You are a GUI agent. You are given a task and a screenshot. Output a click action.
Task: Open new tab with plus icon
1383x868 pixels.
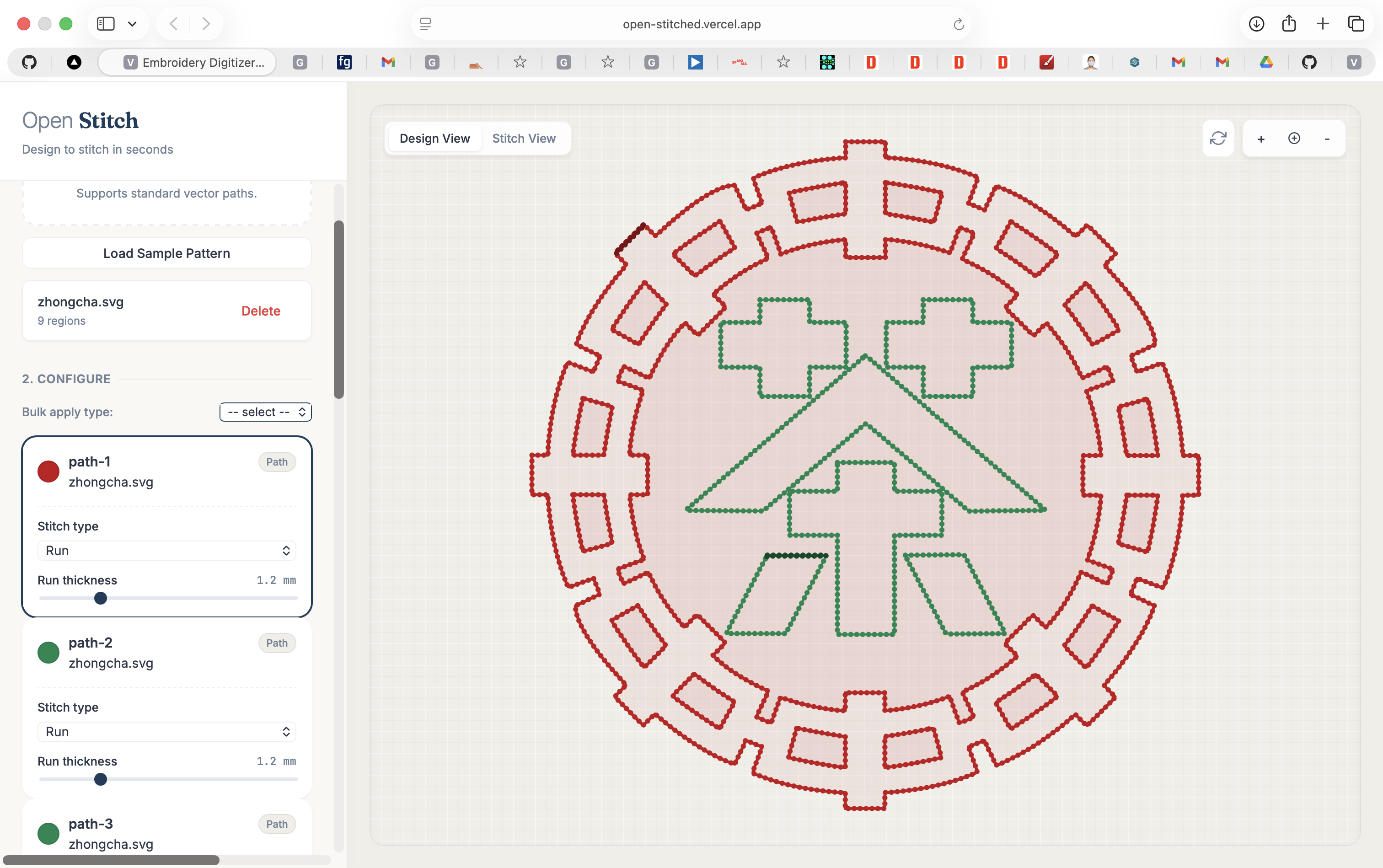click(x=1323, y=23)
